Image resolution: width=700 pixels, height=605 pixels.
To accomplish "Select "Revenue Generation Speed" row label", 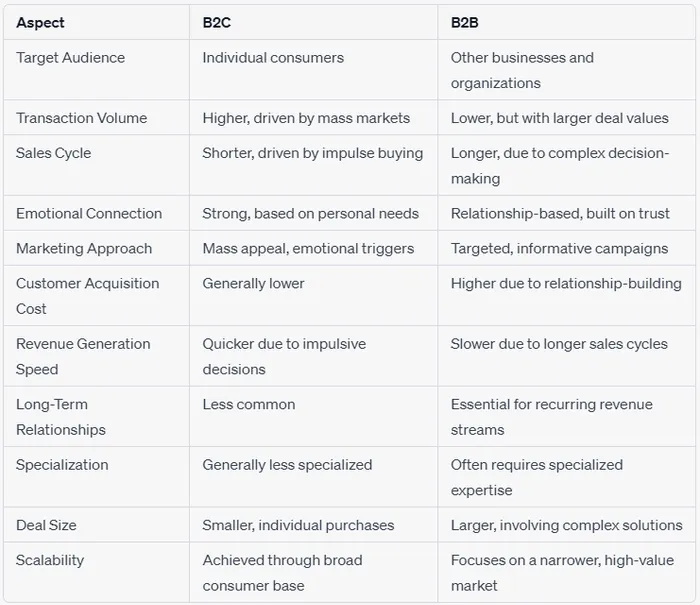I will click(83, 356).
